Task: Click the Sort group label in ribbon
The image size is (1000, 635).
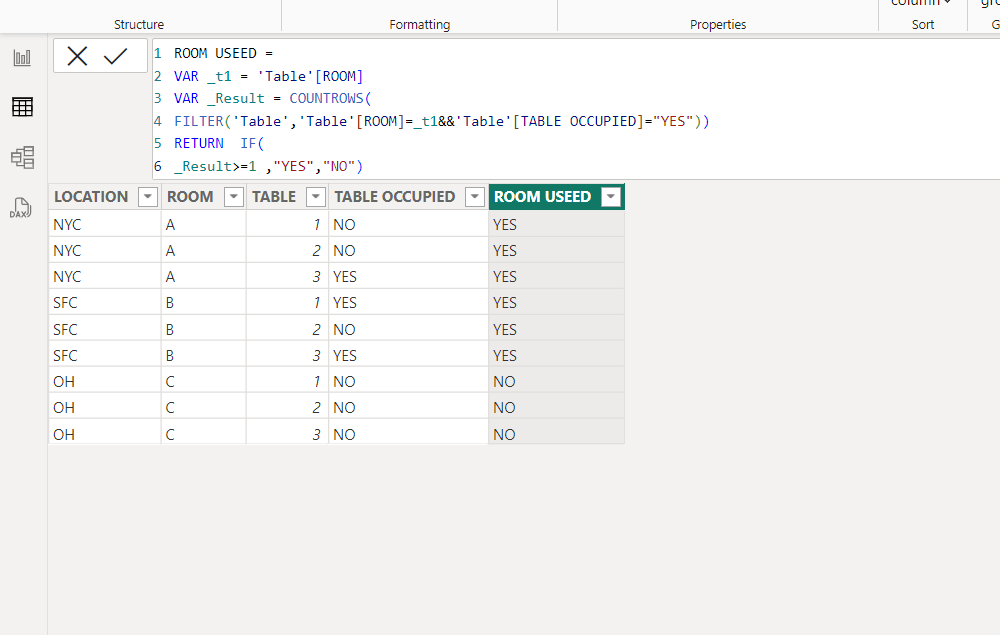Action: [923, 24]
